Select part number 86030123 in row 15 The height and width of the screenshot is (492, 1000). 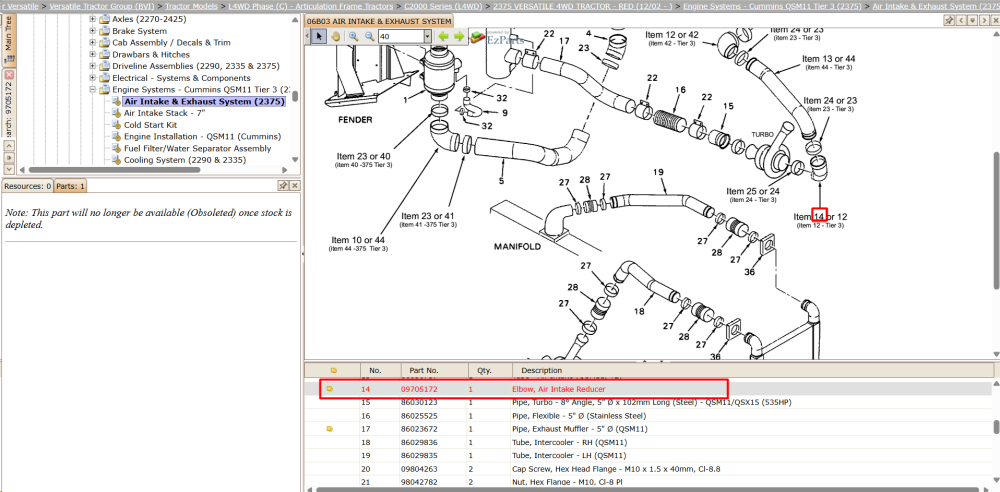point(419,403)
